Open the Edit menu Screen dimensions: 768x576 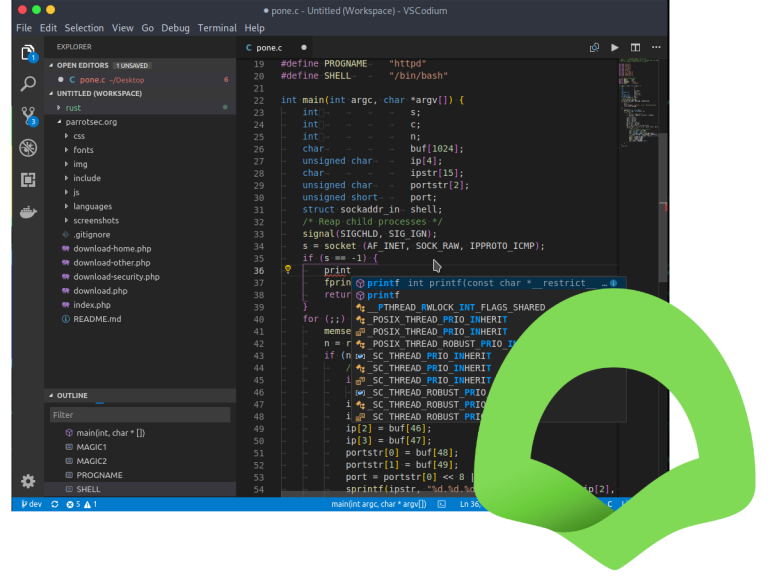tap(48, 28)
